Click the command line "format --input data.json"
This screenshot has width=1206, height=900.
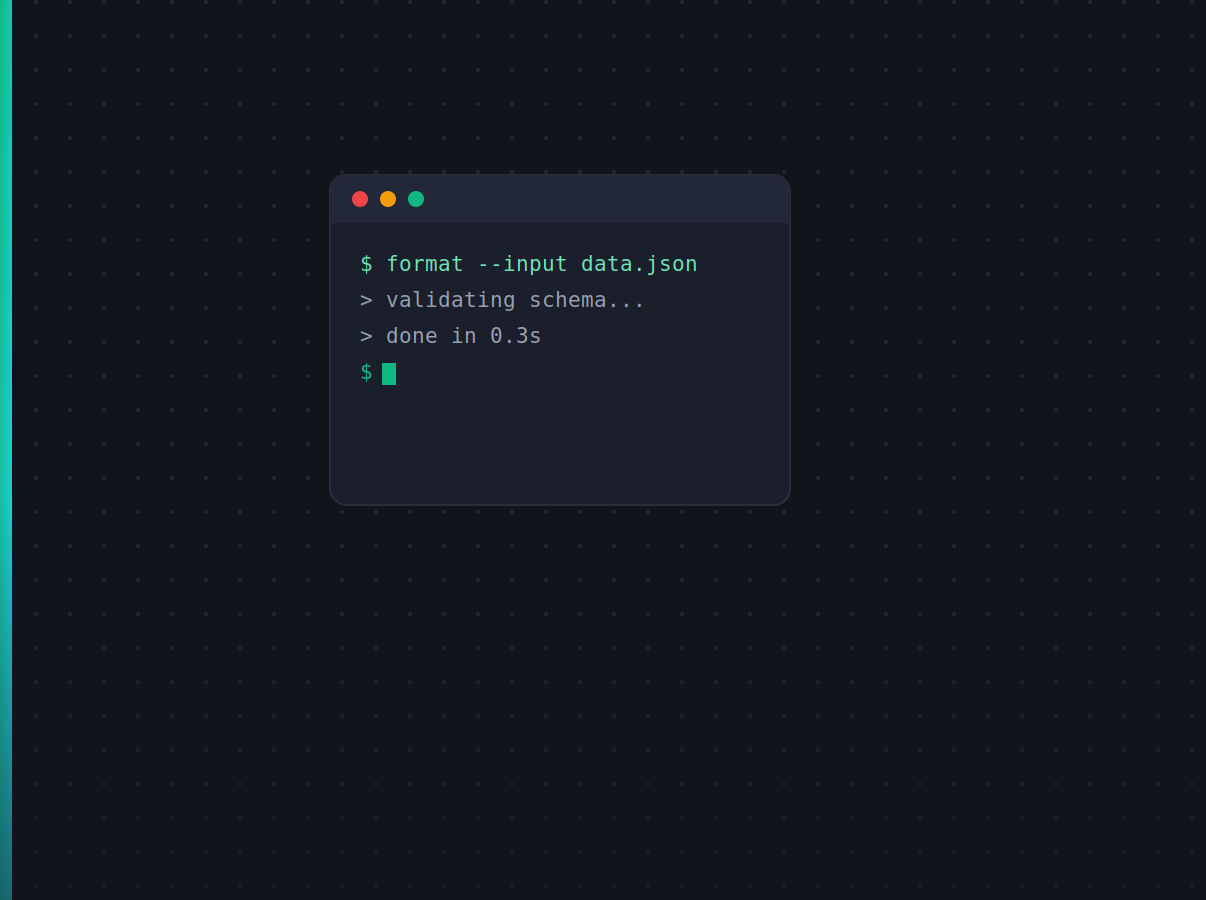pyautogui.click(x=529, y=264)
